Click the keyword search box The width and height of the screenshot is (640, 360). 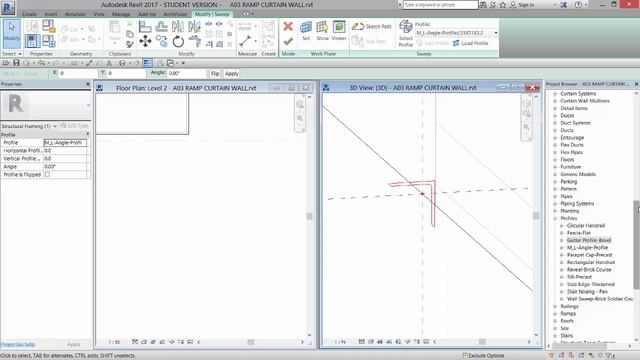[440, 5]
